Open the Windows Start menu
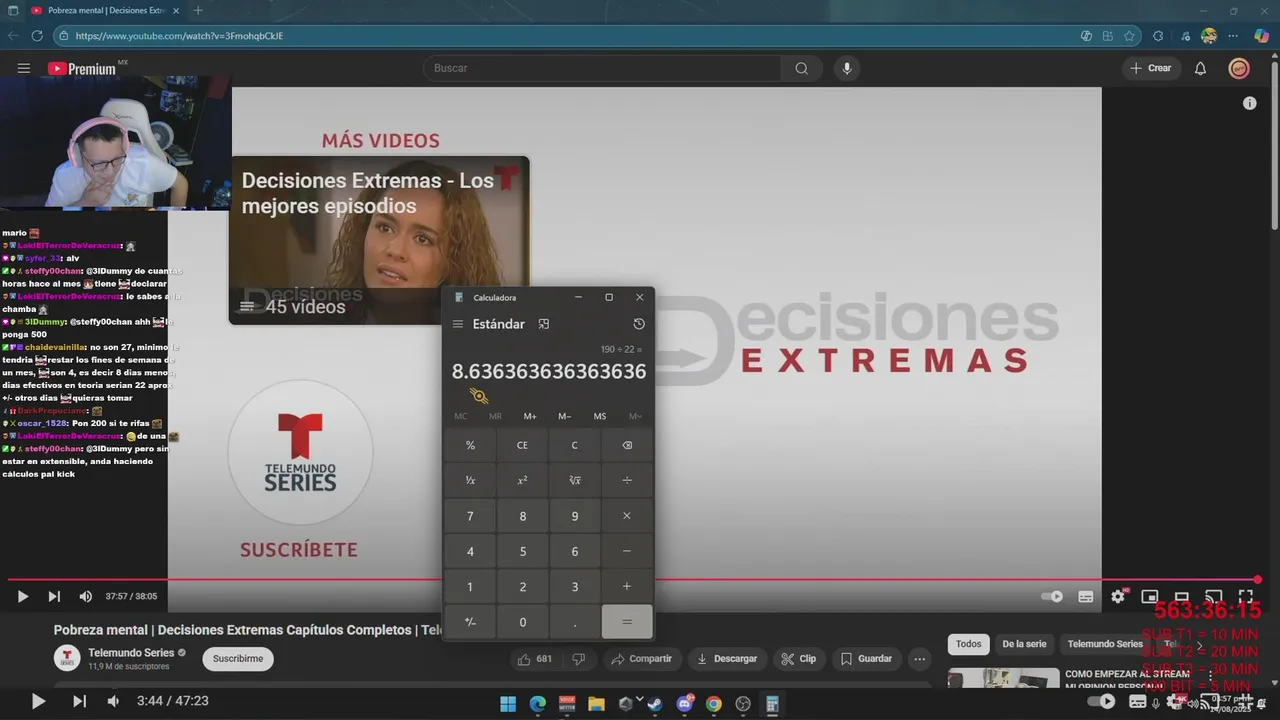Screen dimensions: 1280x720 click(508, 704)
